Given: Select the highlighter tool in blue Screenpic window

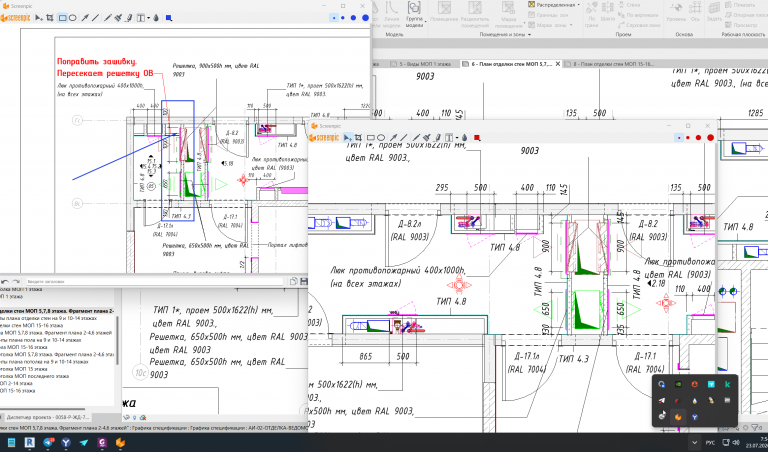Looking at the screenshot, I should click(129, 18).
